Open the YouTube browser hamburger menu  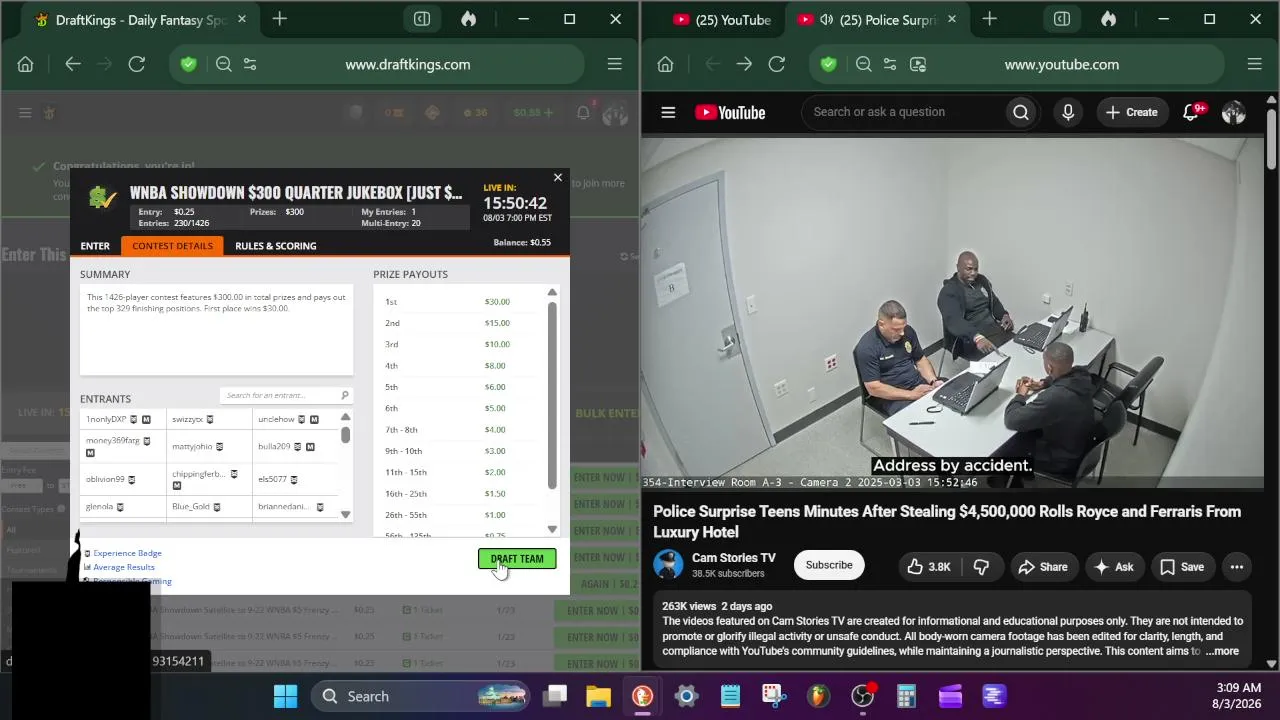tap(1255, 64)
